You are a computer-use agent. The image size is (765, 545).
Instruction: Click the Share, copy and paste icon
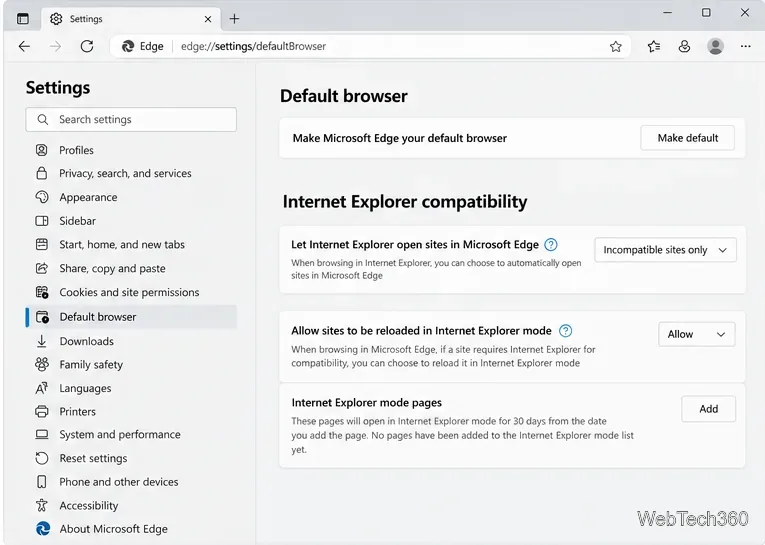[x=41, y=268]
